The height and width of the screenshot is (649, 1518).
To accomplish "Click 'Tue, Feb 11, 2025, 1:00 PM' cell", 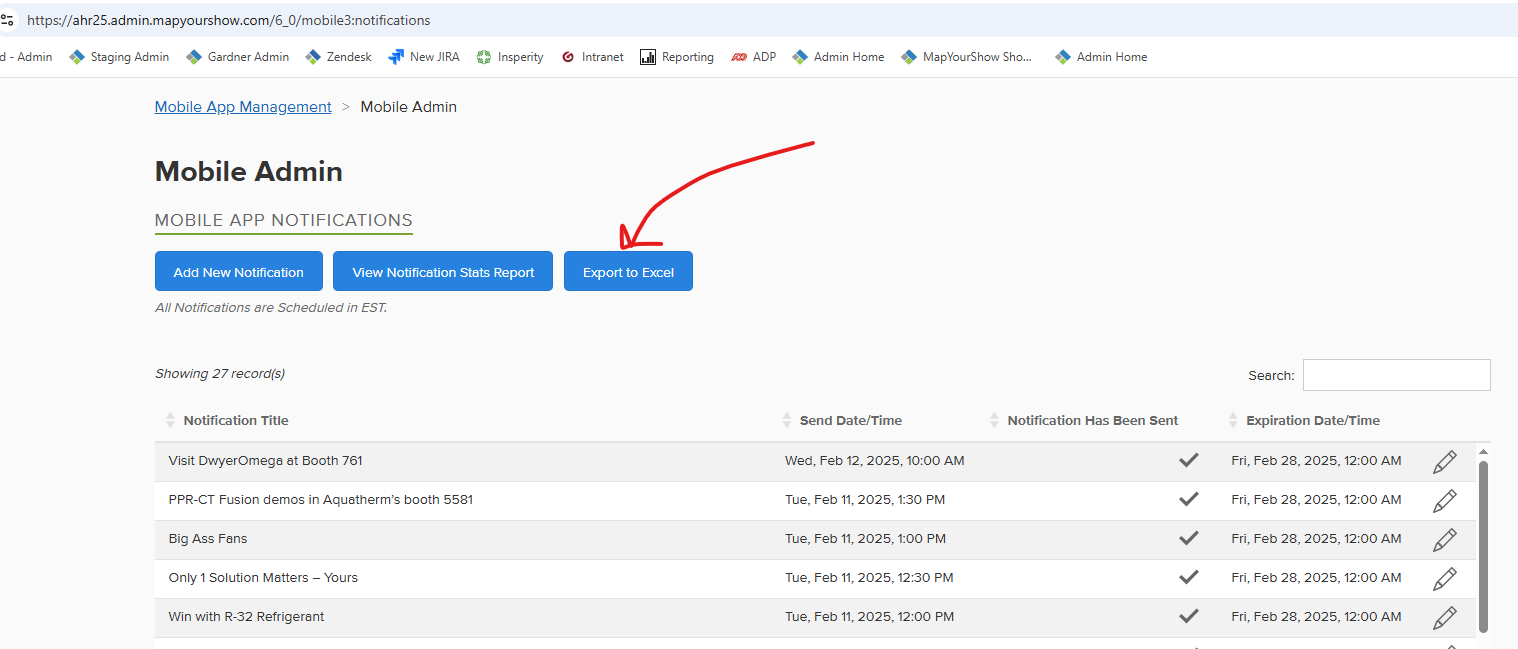I will [866, 539].
